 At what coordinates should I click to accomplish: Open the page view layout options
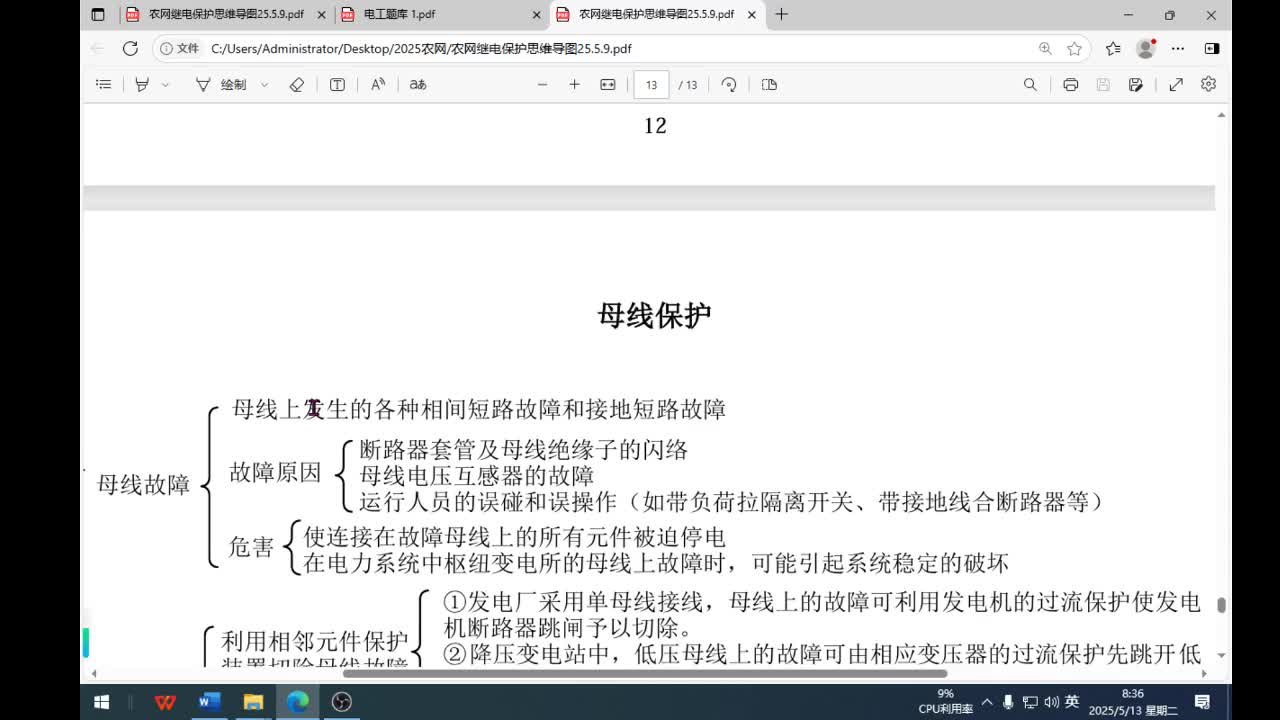tap(769, 85)
